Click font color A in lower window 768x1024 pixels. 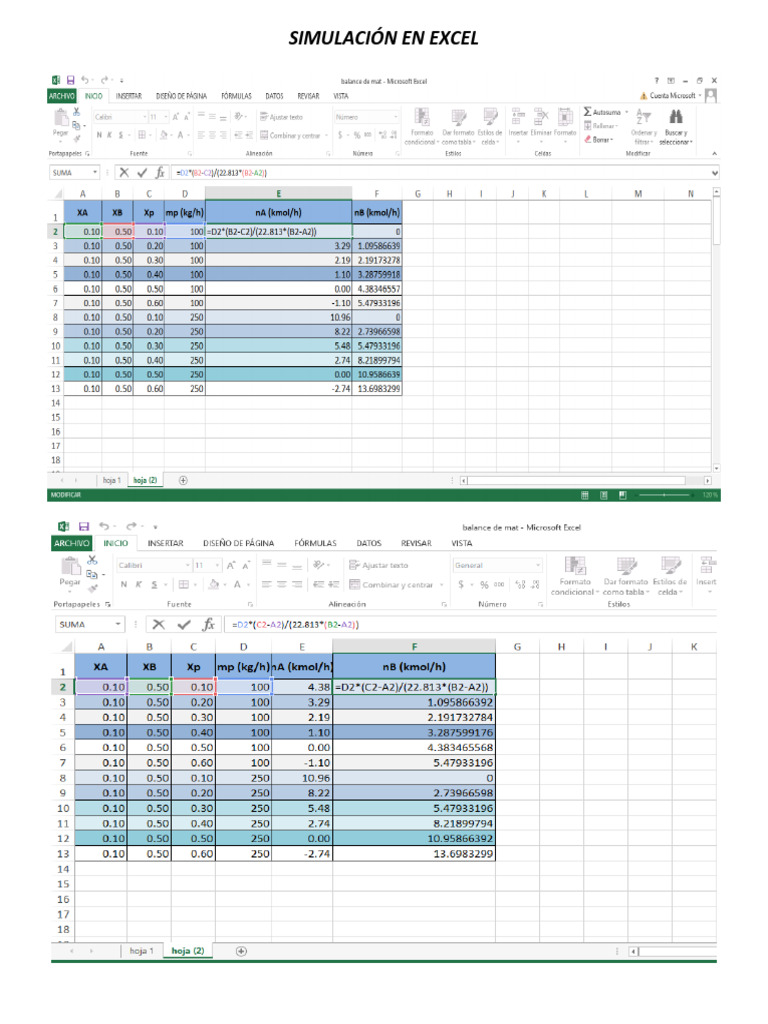coord(237,584)
